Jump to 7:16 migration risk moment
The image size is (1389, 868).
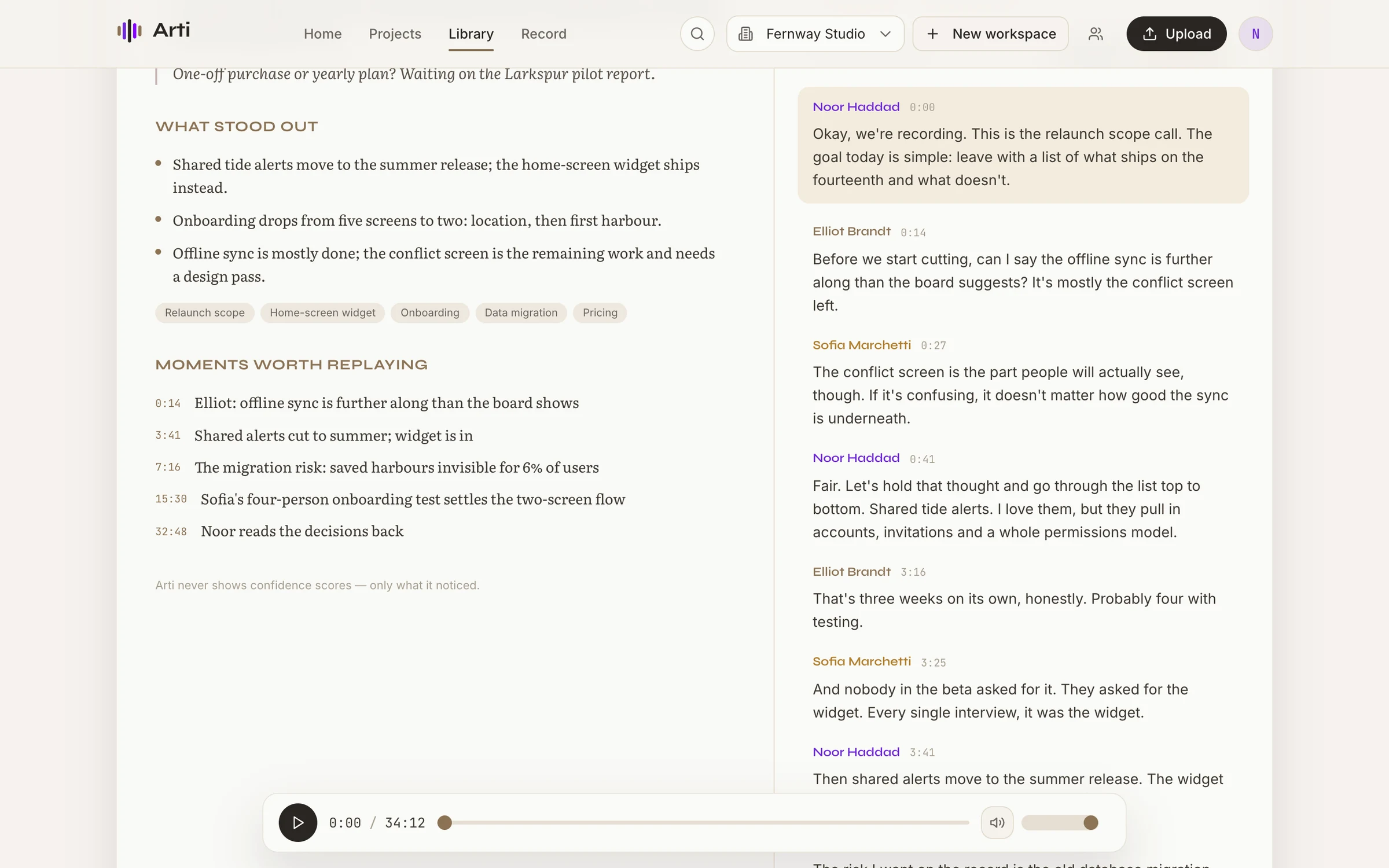point(377,467)
